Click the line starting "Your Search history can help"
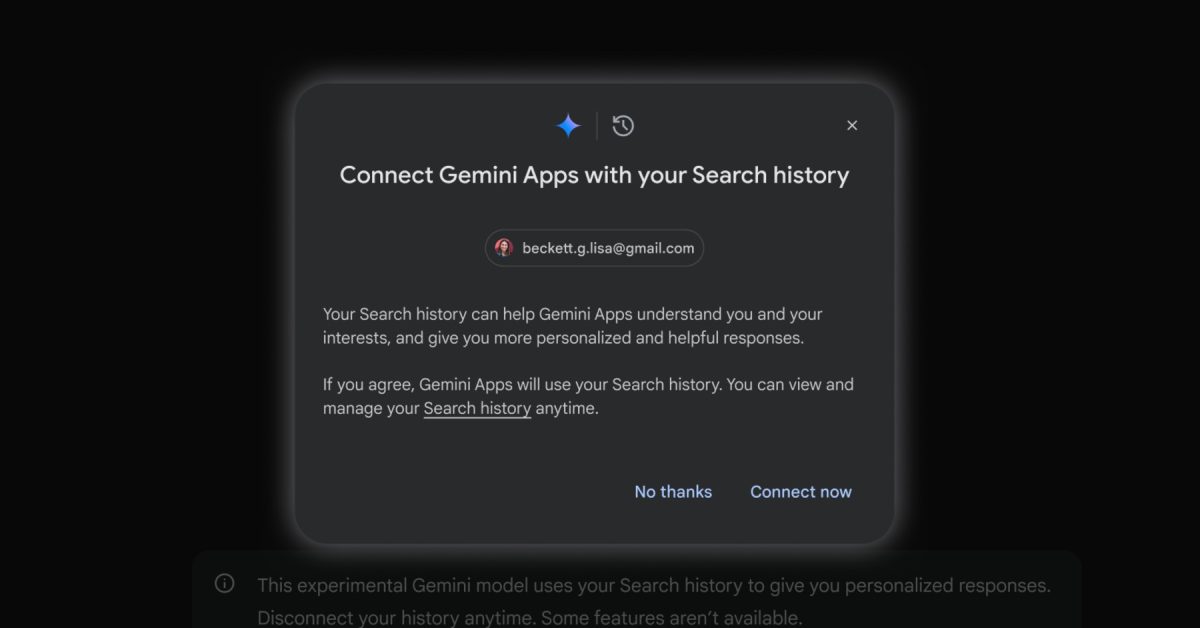The width and height of the screenshot is (1200, 628). [572, 314]
